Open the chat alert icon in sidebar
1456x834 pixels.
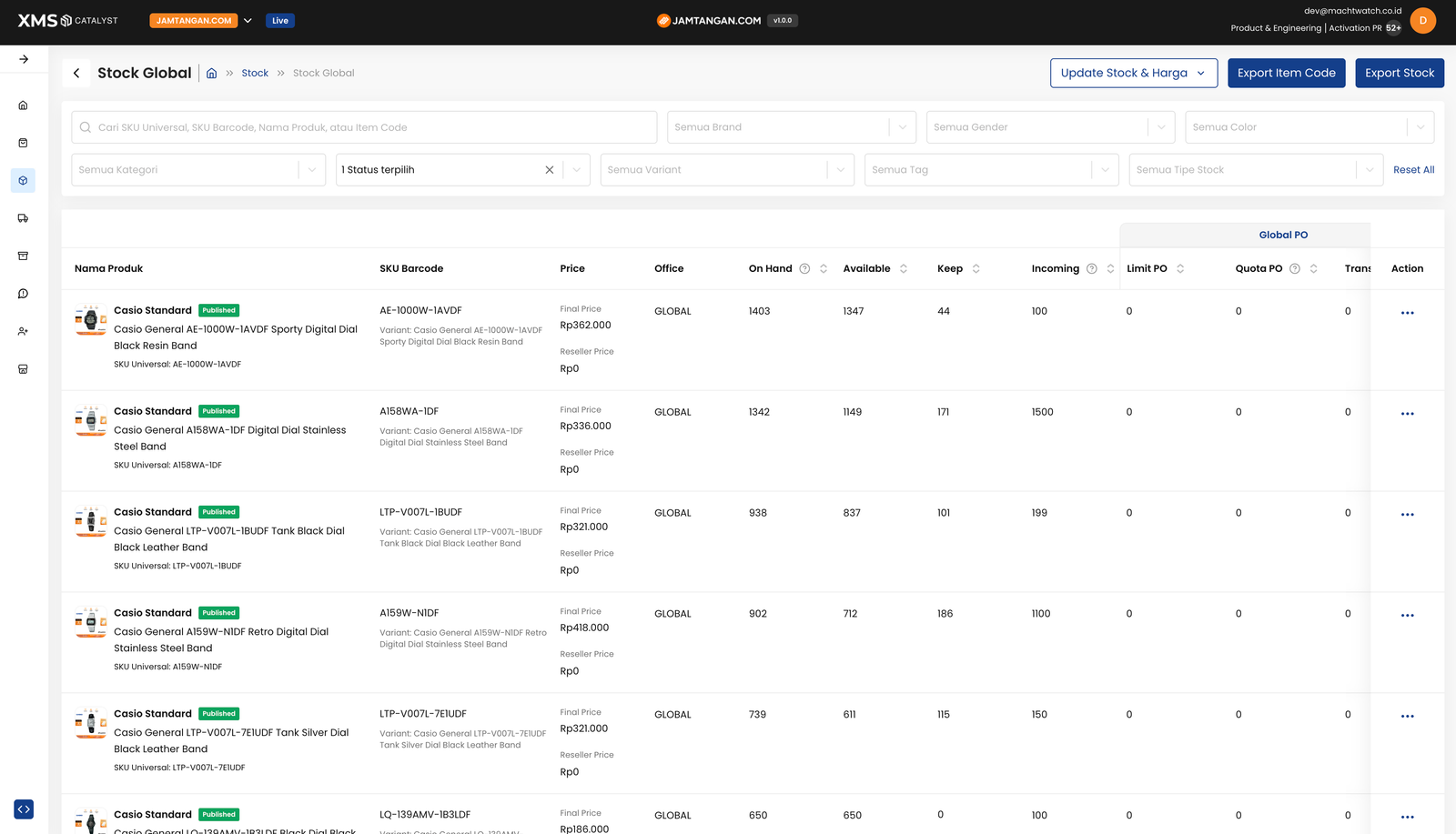pos(24,294)
